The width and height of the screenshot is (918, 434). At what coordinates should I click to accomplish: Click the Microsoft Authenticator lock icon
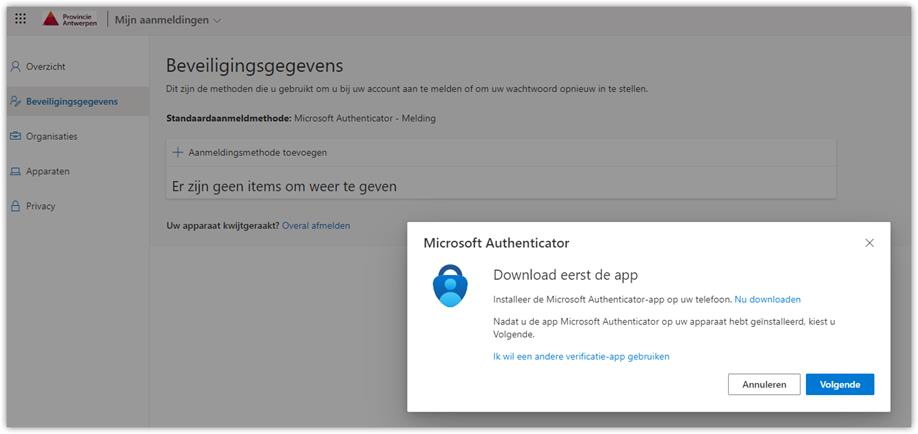(450, 286)
